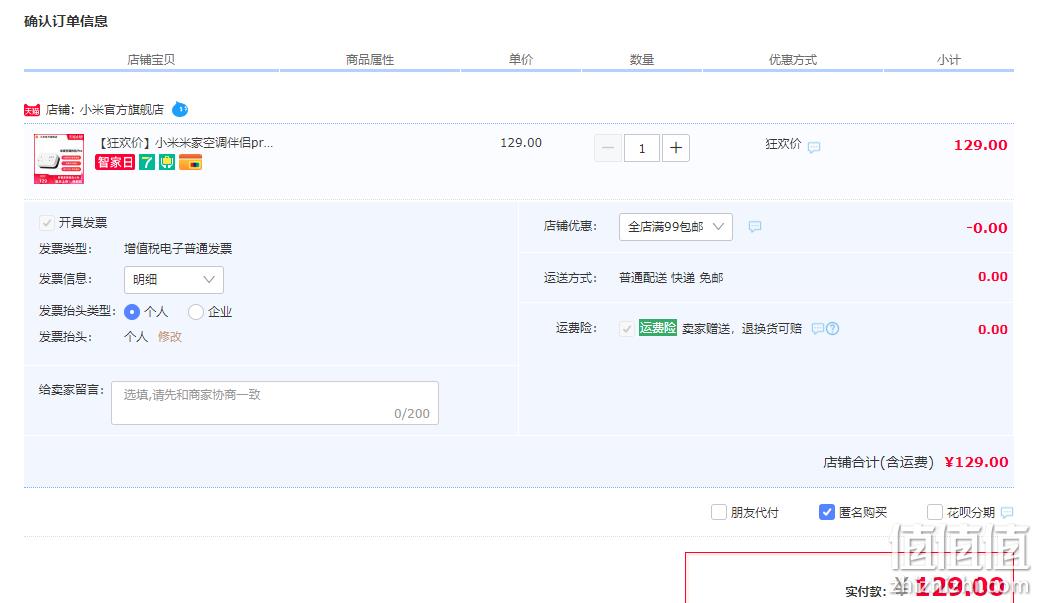Click the 数量 column header
Screen dimensions: 1039x603
click(641, 60)
